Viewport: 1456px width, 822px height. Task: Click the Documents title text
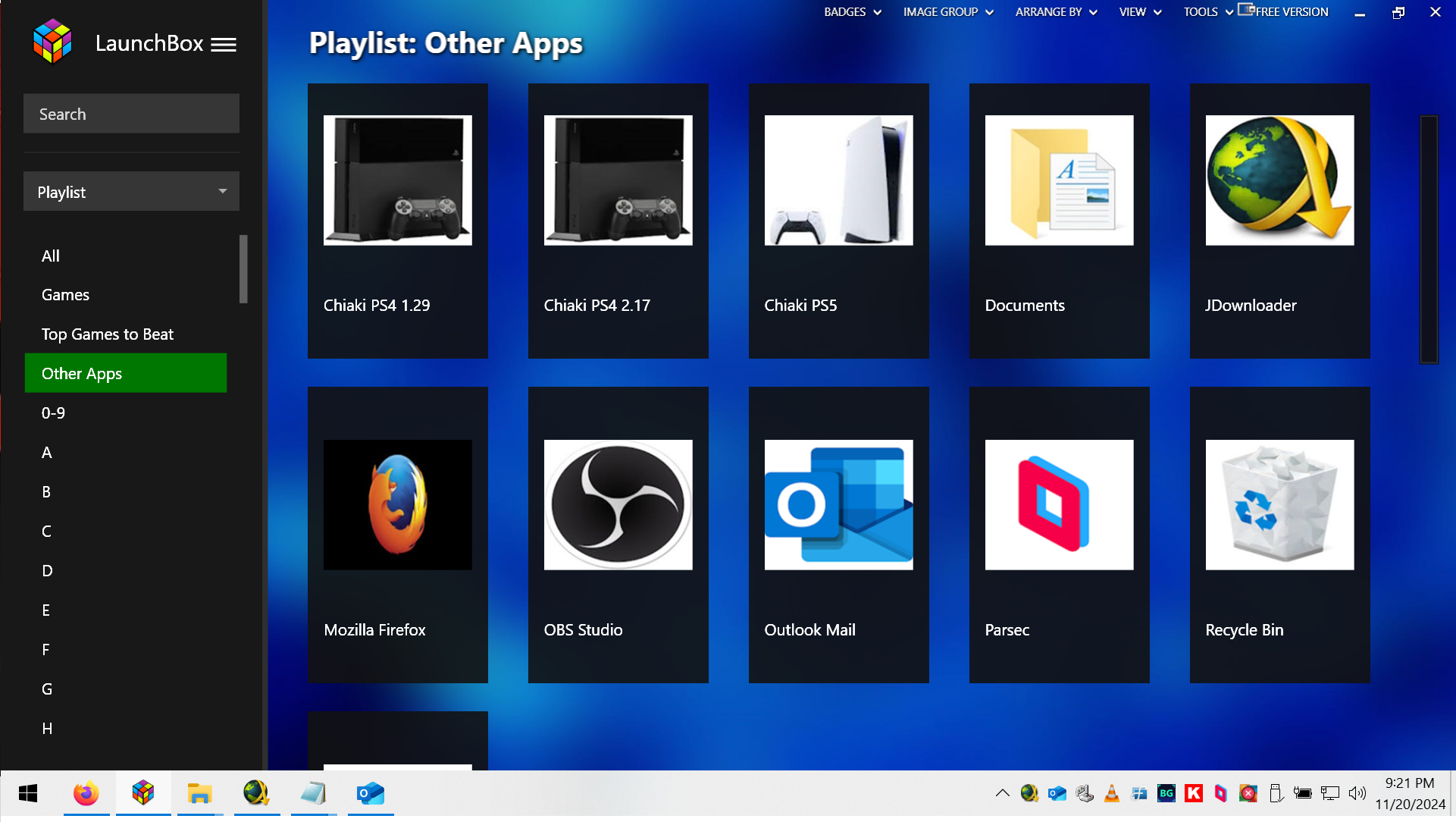tap(1025, 305)
